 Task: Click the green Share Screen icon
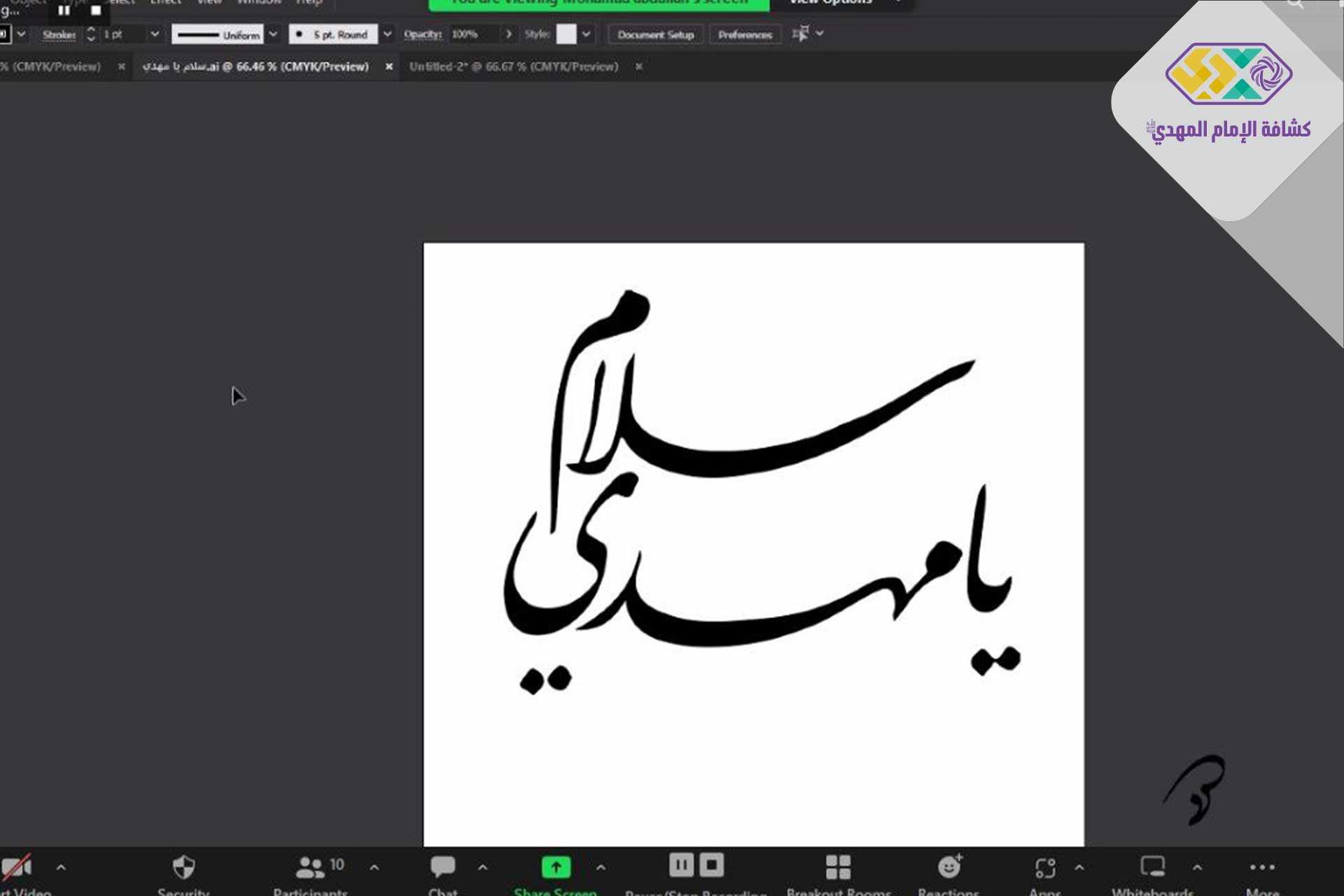(x=556, y=867)
